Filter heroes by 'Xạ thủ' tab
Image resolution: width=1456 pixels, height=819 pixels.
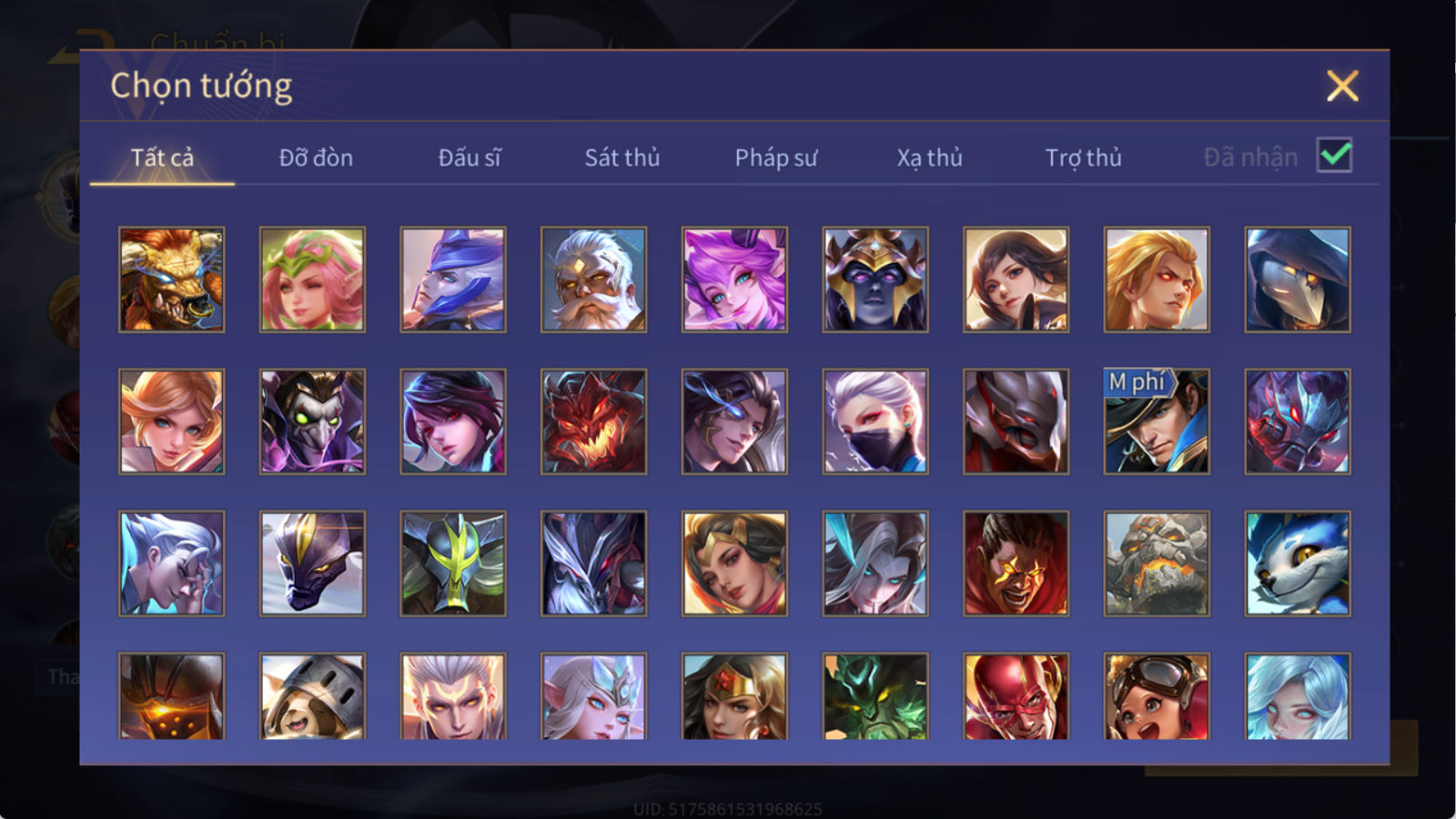pos(929,157)
